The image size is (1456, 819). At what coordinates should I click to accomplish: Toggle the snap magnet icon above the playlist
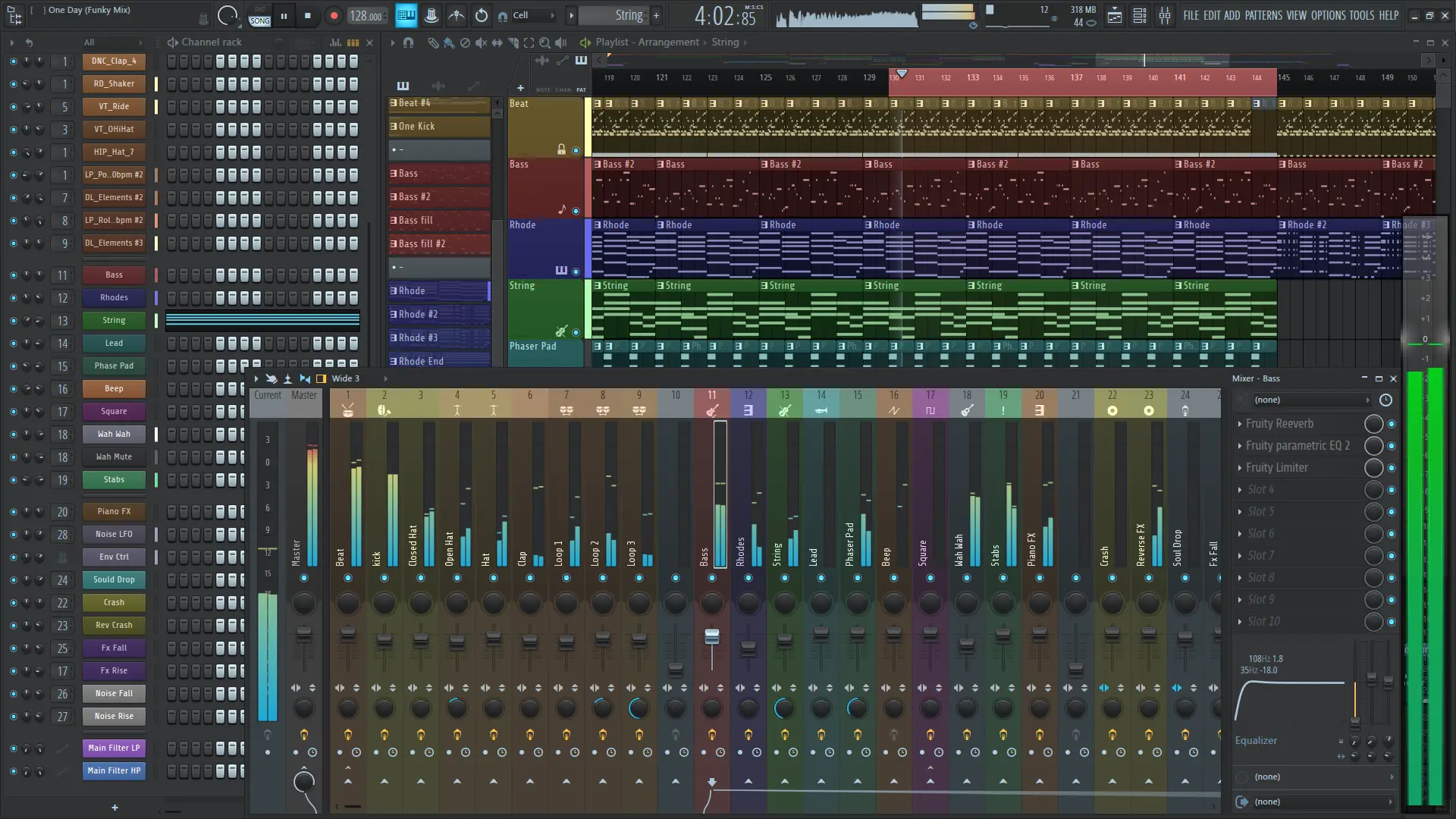pos(409,43)
